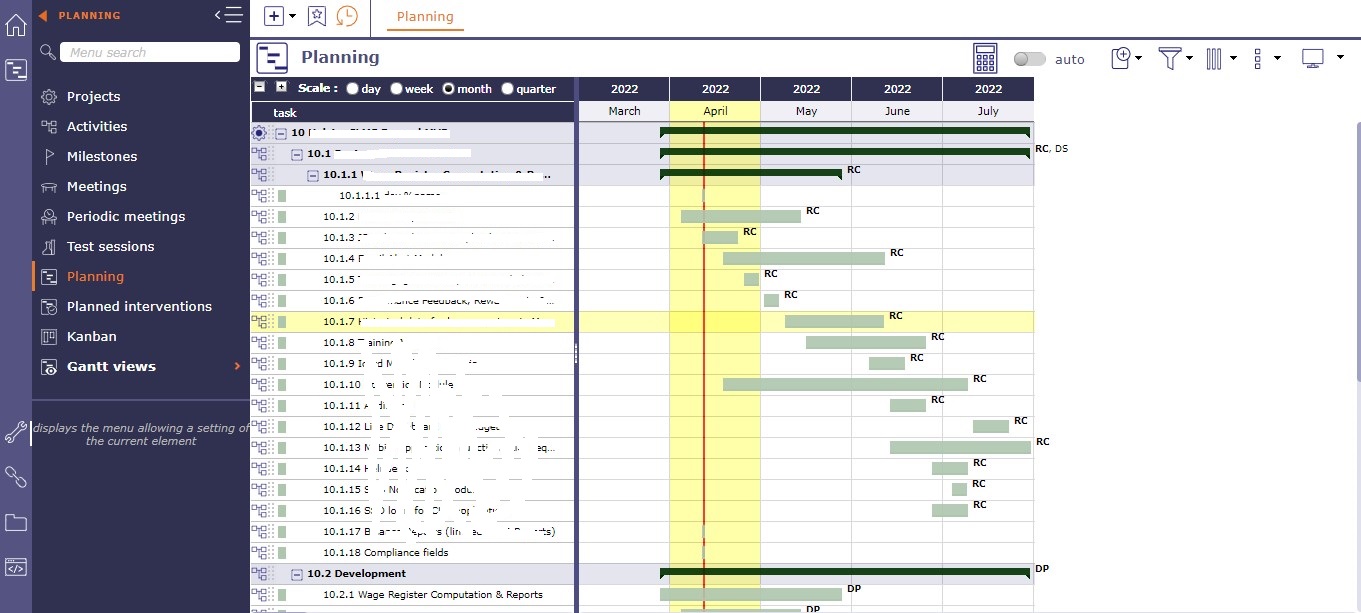Open the columns selector icon
Screen dimensions: 1361x613
click(1214, 58)
